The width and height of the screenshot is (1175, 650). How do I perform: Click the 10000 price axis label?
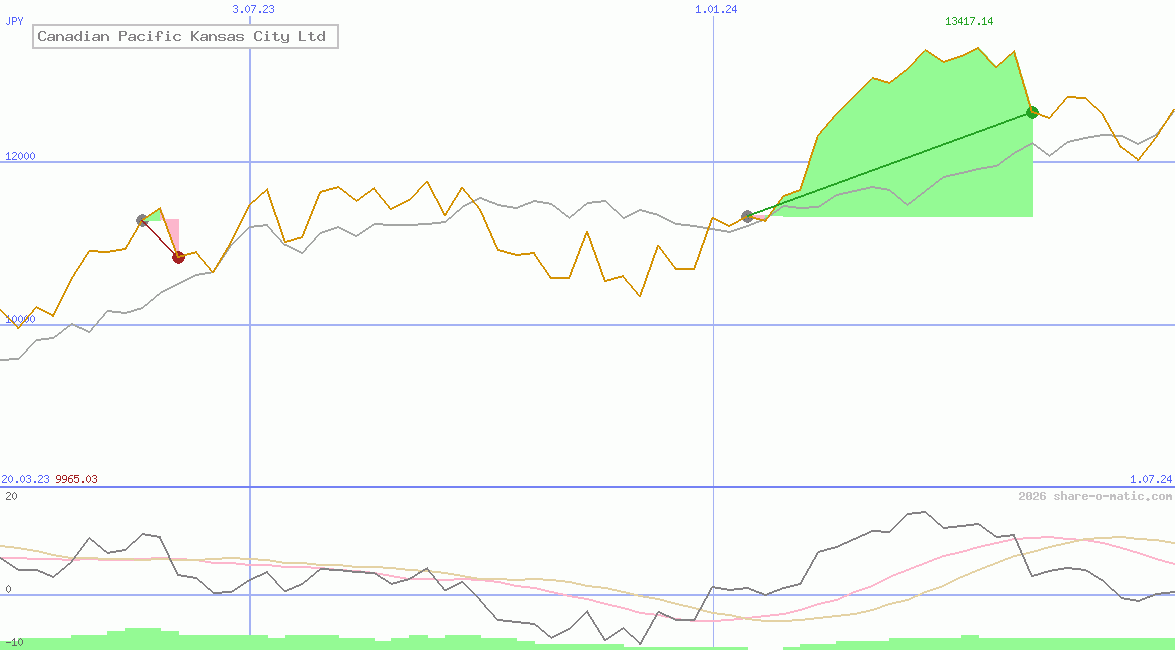(x=20, y=319)
